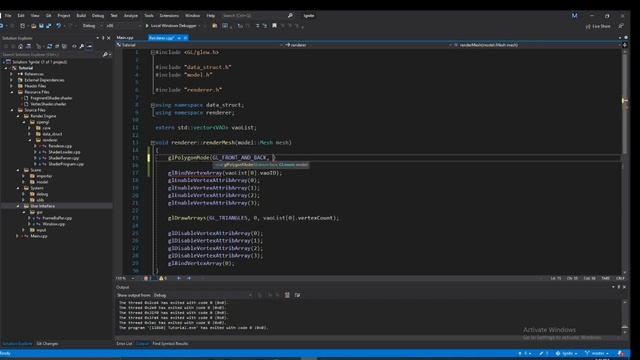
Task: Close the Solution Explorer panel
Action: 109,38
